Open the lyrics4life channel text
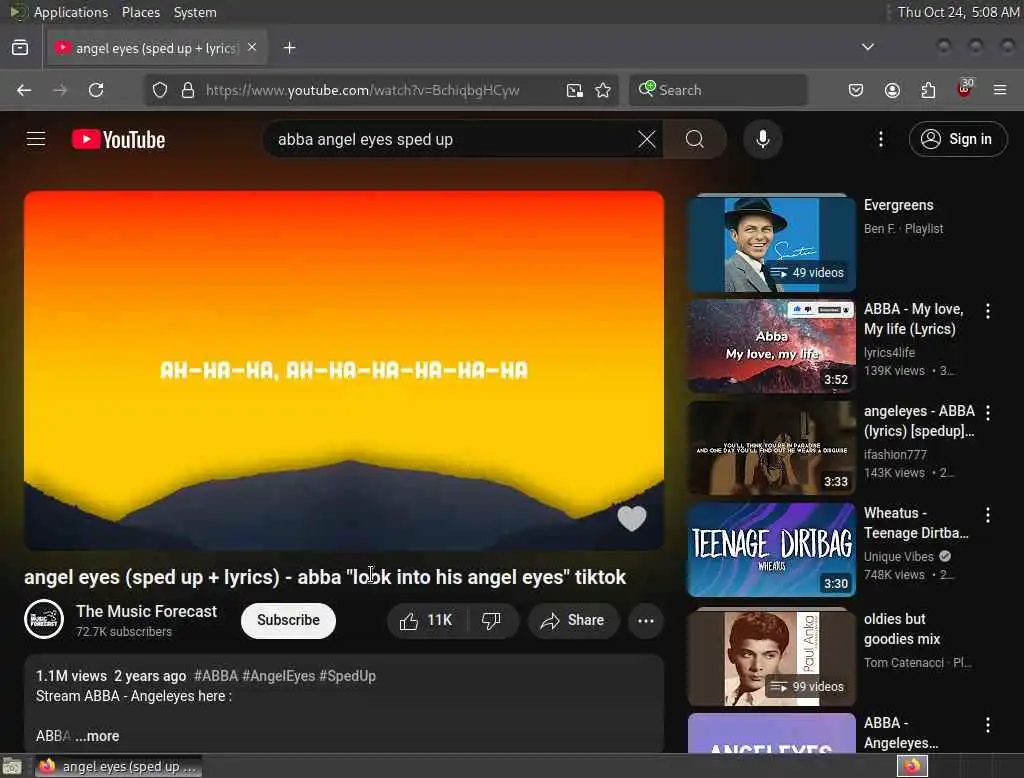 [889, 353]
